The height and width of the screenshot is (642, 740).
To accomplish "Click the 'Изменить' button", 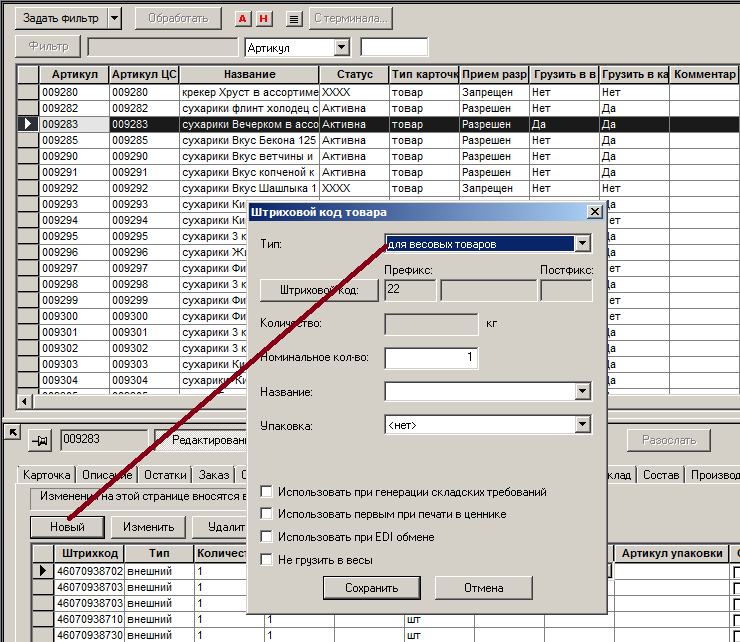I will [148, 527].
